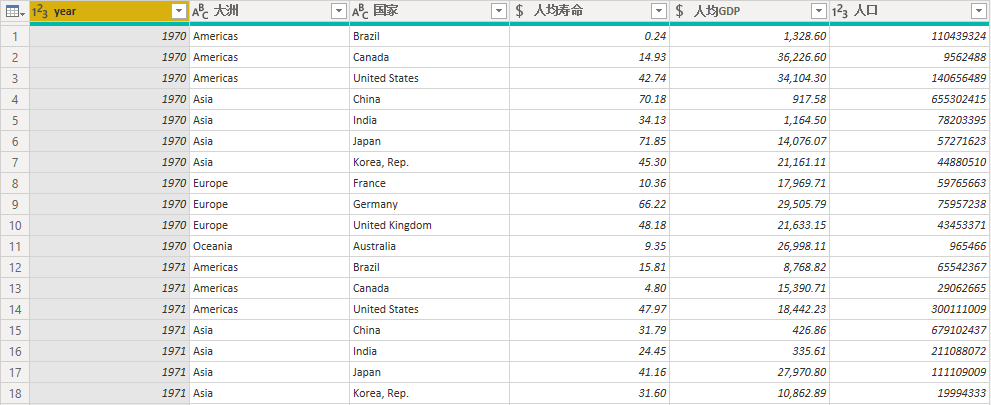The height and width of the screenshot is (405, 991).
Task: Open the filter dropdown for 国家 column
Action: pos(498,11)
